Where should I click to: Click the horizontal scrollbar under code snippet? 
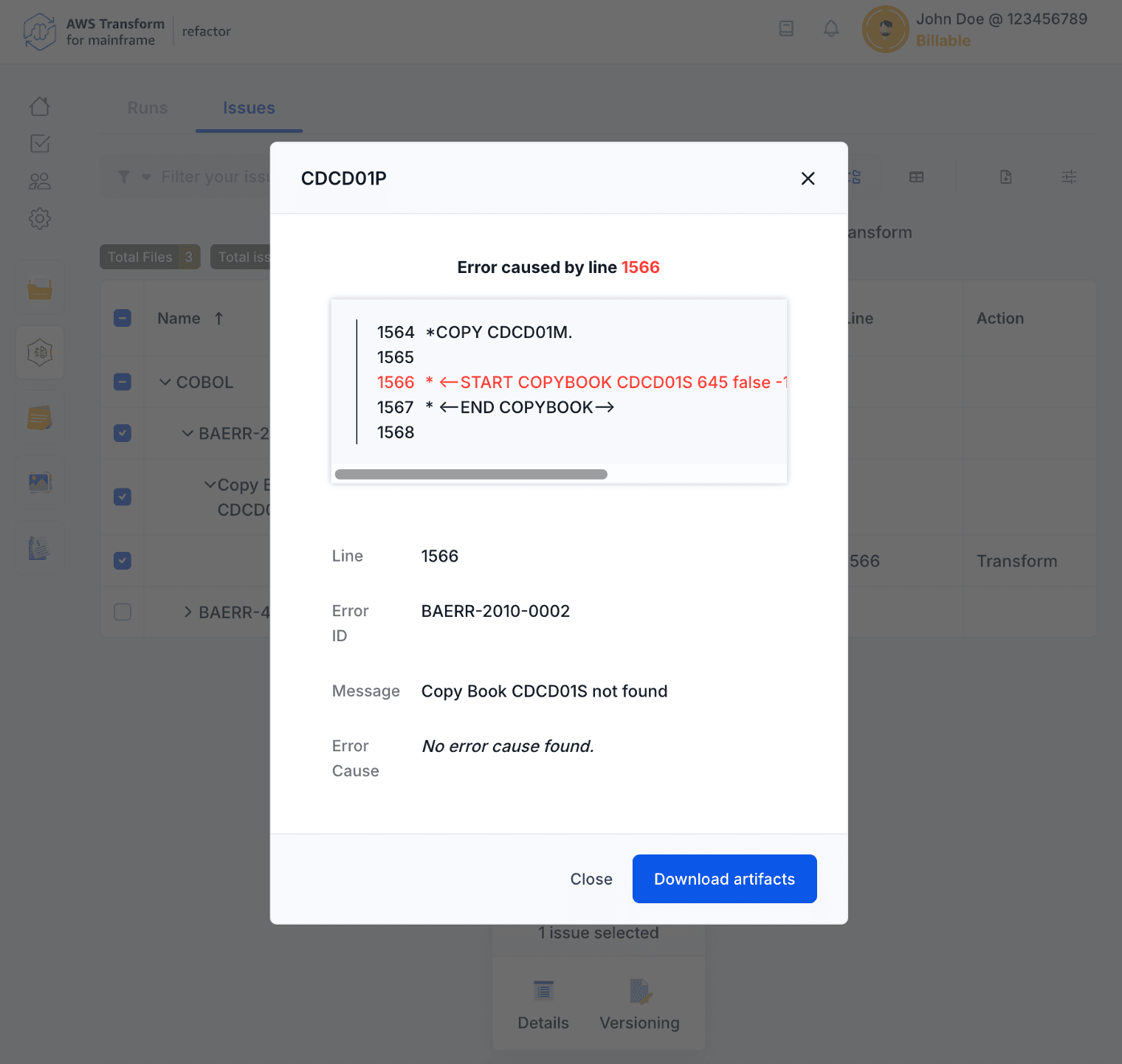pos(471,474)
